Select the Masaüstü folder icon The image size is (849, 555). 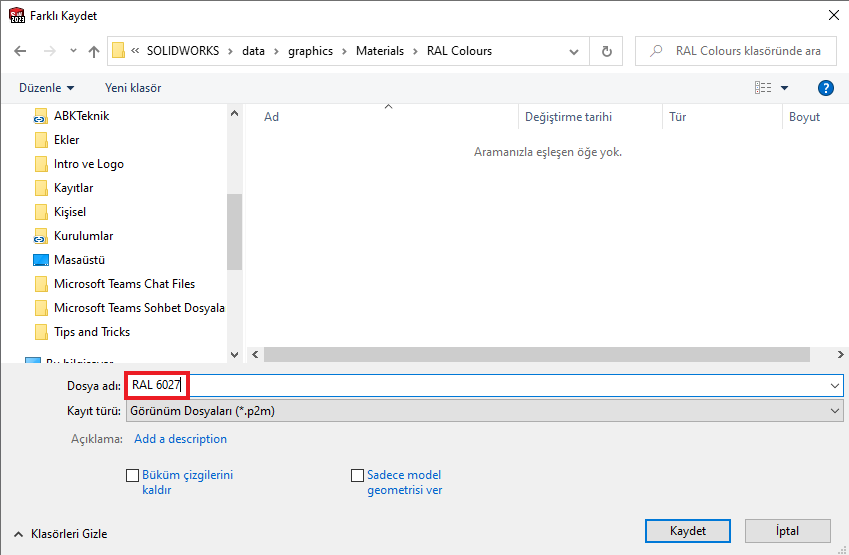pyautogui.click(x=41, y=260)
